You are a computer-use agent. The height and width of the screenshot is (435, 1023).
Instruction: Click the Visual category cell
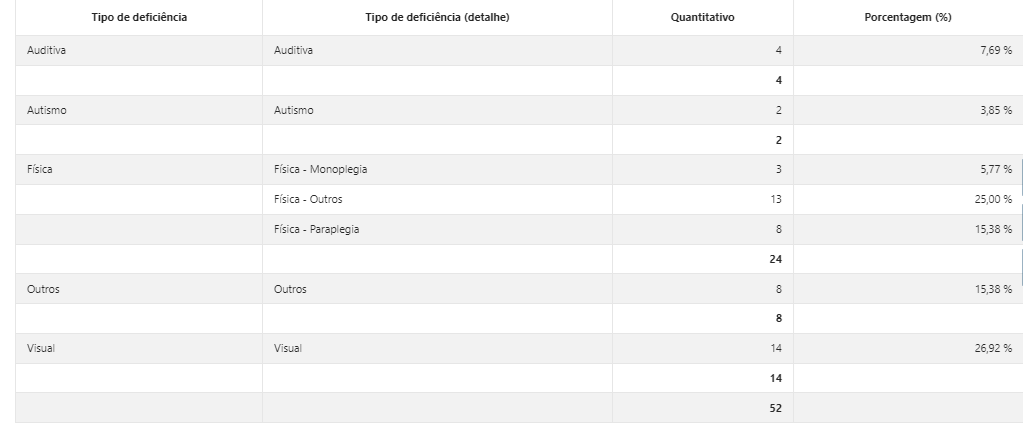pyautogui.click(x=139, y=348)
